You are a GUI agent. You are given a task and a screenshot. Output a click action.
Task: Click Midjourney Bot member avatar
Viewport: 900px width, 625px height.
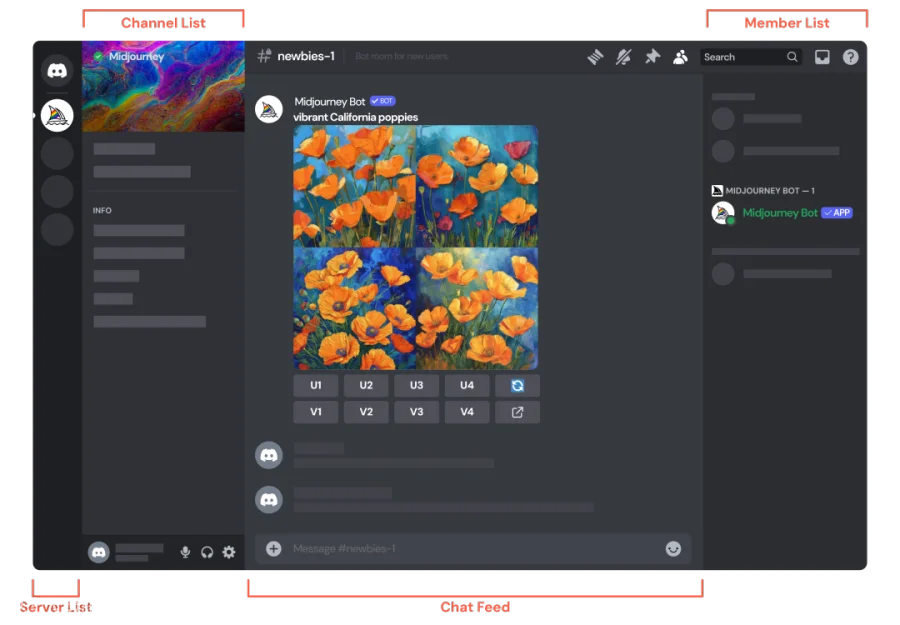[723, 213]
